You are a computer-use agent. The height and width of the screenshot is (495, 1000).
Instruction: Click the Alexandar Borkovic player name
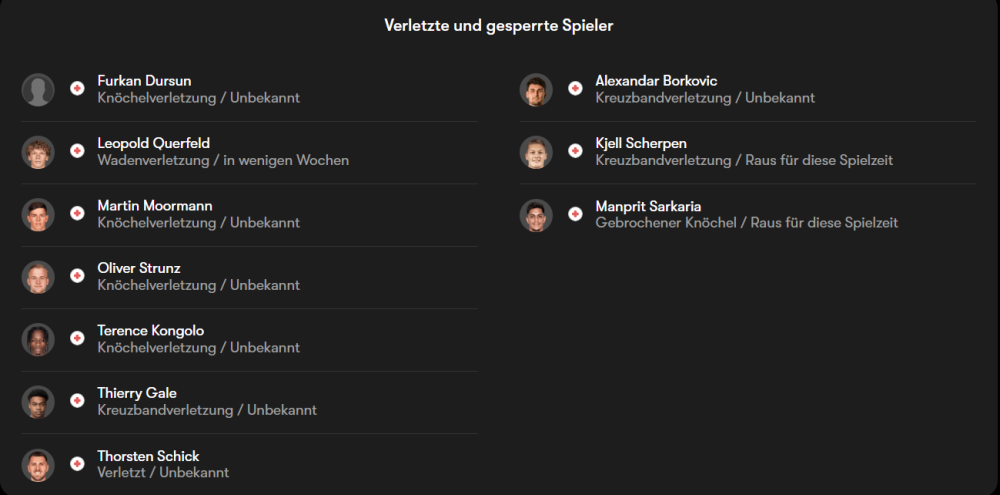656,81
